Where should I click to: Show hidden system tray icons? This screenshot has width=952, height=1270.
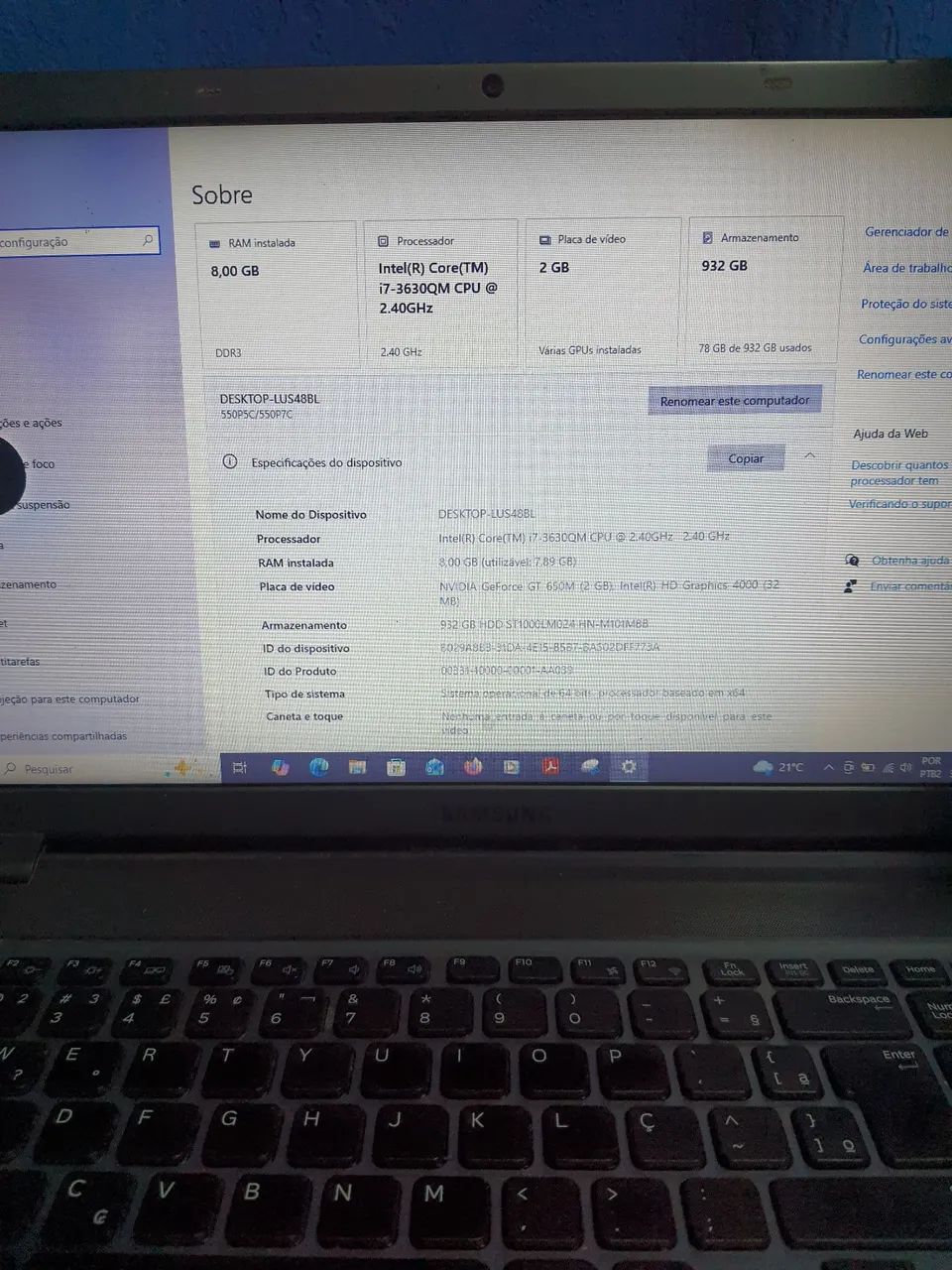[829, 767]
